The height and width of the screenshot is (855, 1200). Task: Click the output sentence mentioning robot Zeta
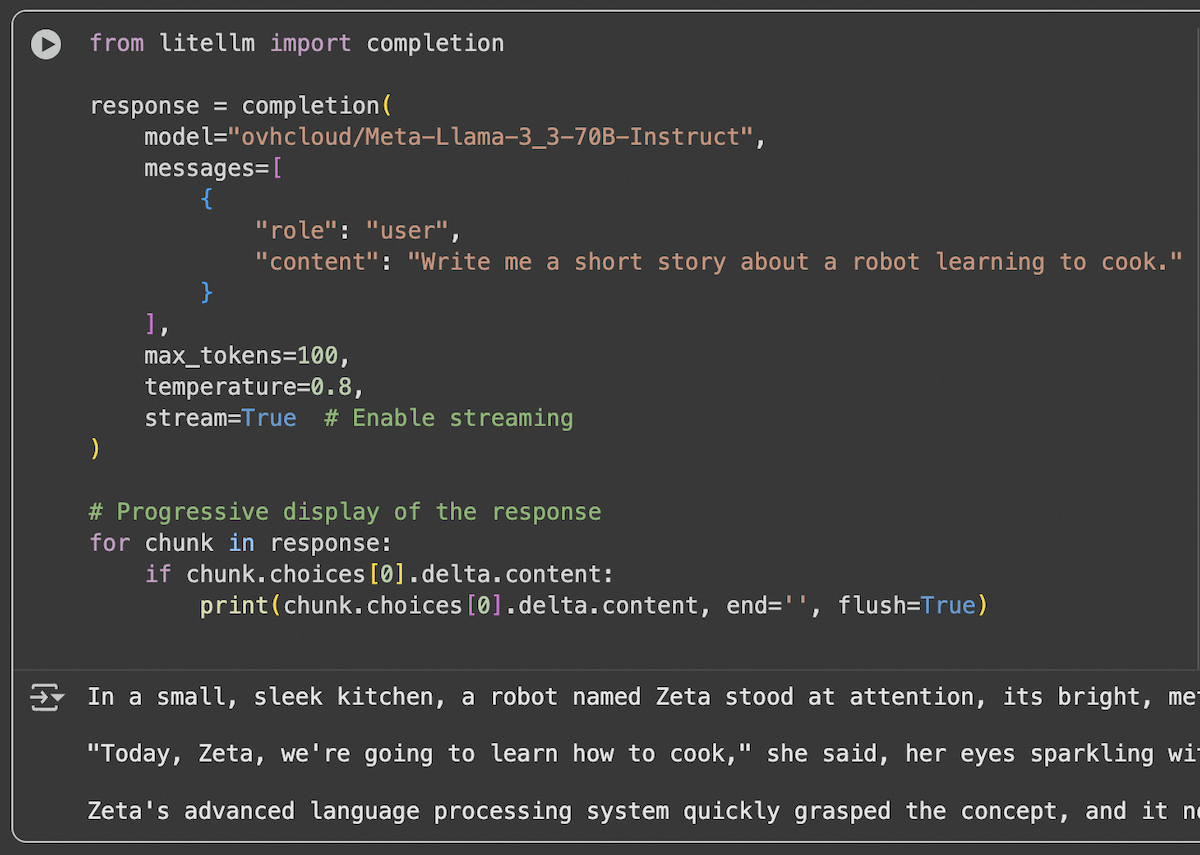[x=600, y=697]
